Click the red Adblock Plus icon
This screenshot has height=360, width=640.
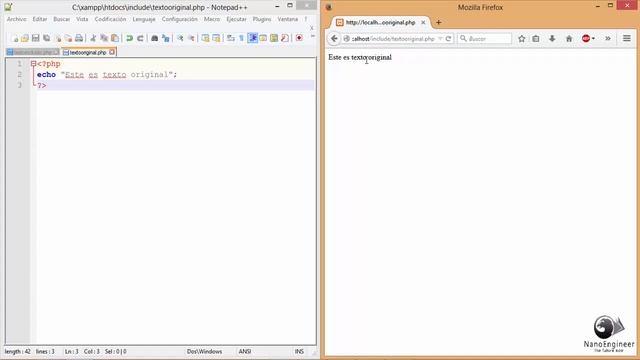(586, 39)
